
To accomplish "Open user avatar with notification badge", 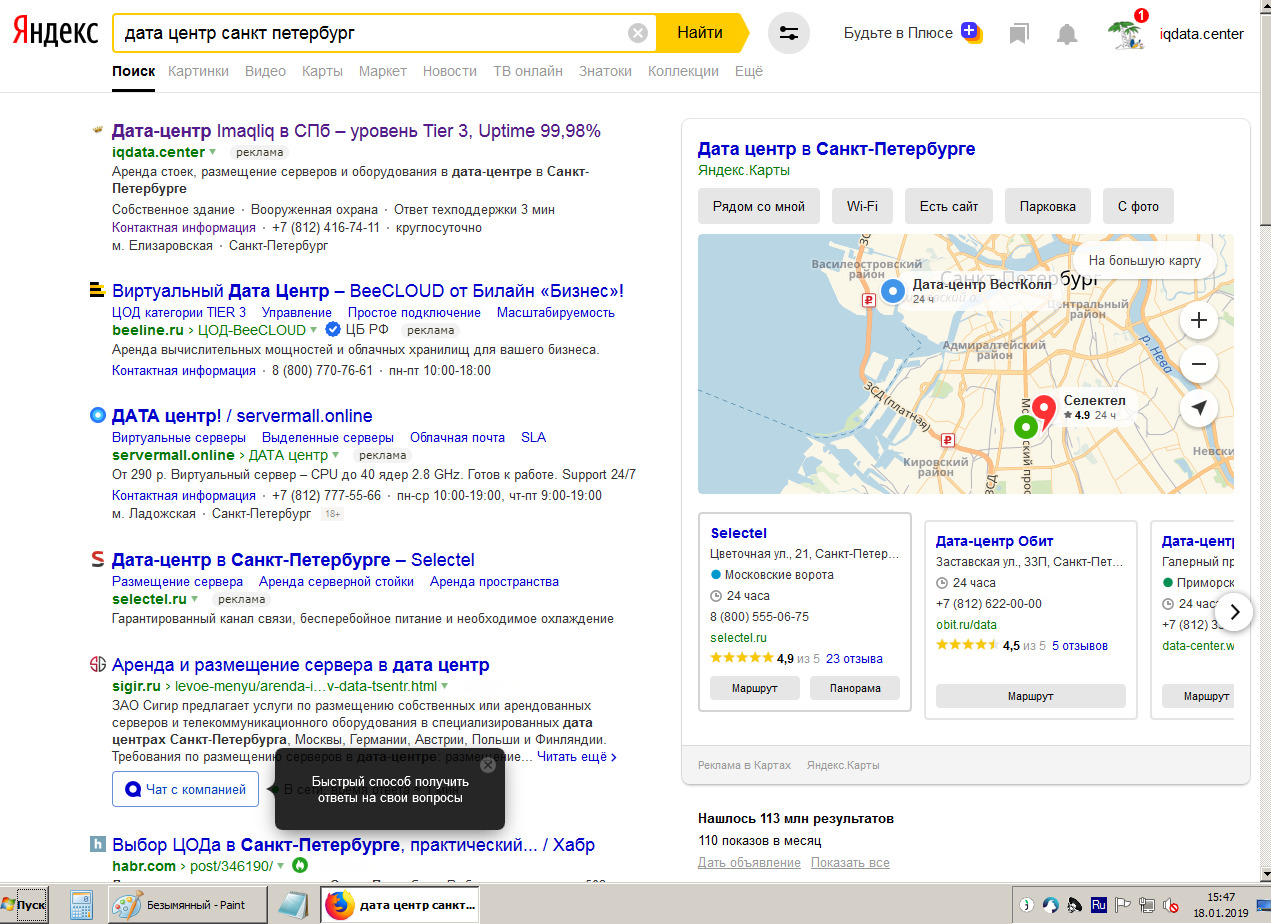I will (1127, 32).
